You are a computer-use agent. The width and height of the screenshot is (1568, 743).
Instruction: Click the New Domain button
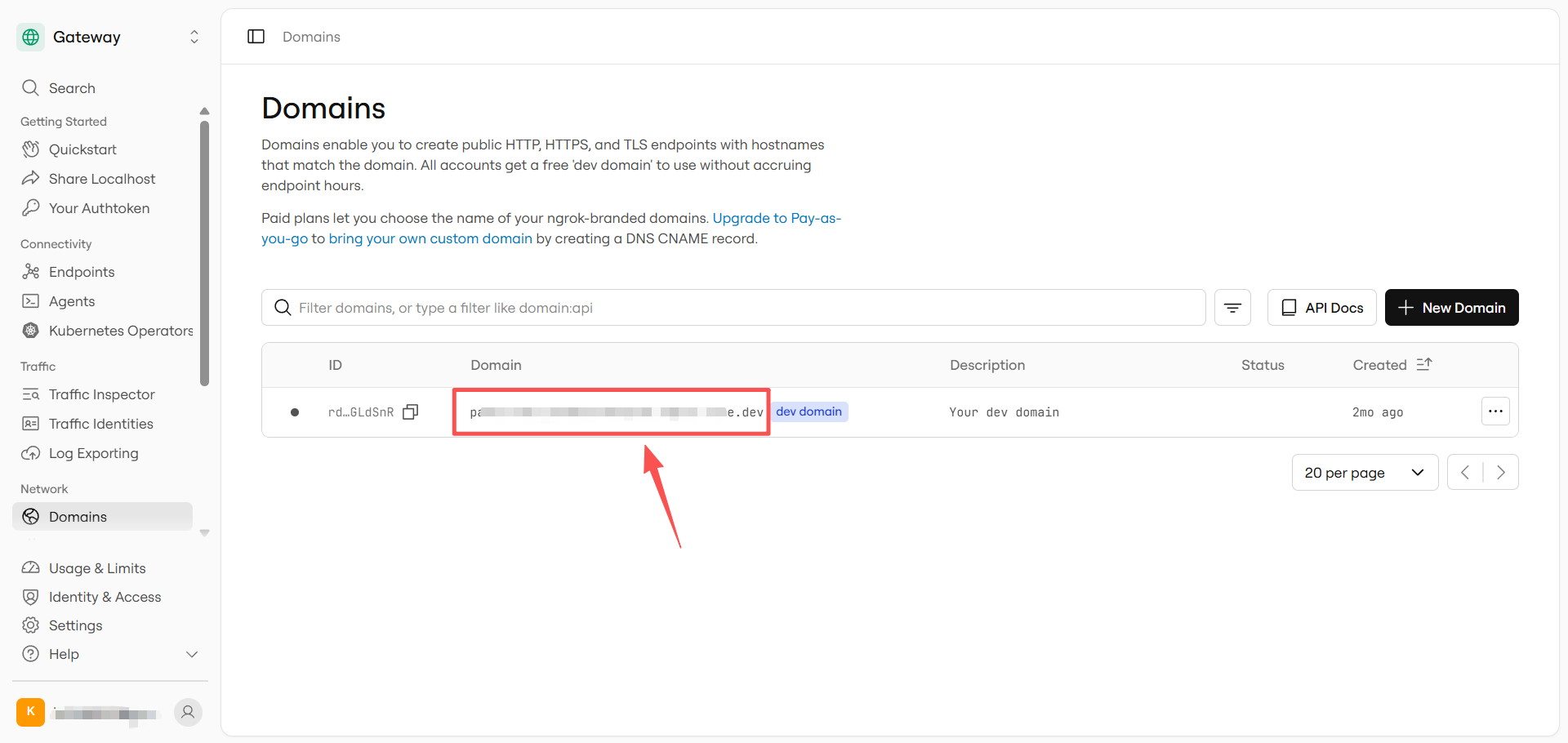[1452, 308]
